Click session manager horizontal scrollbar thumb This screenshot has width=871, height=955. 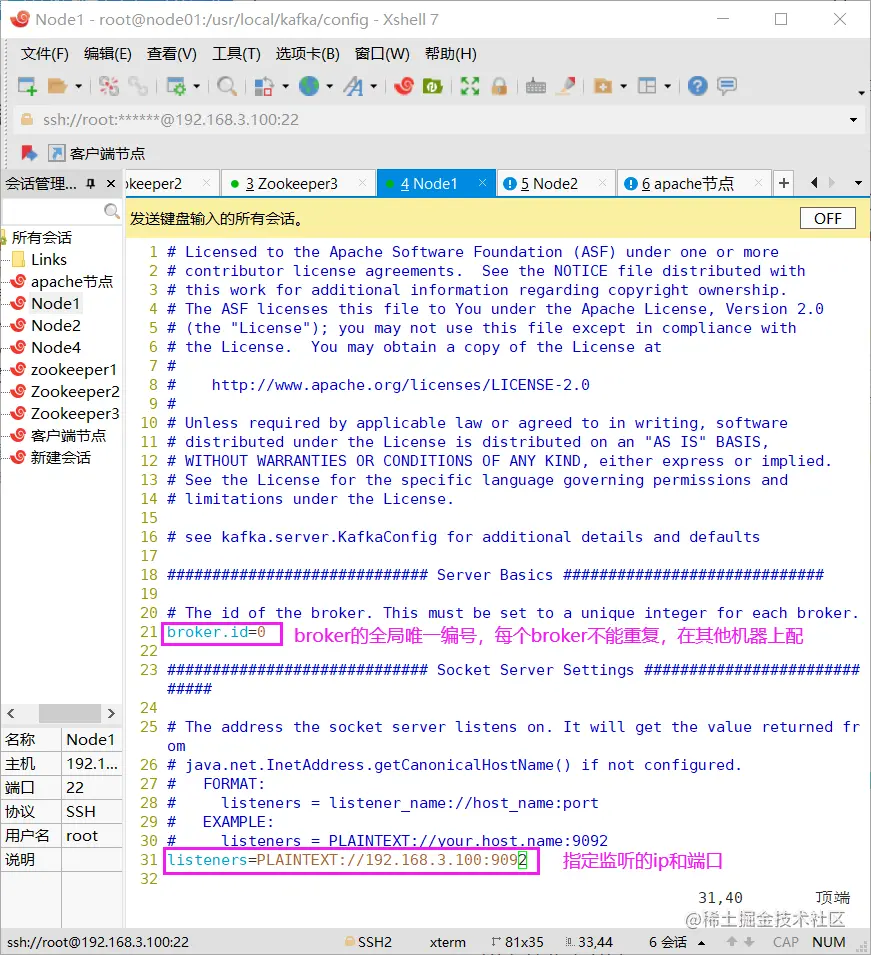pyautogui.click(x=69, y=713)
